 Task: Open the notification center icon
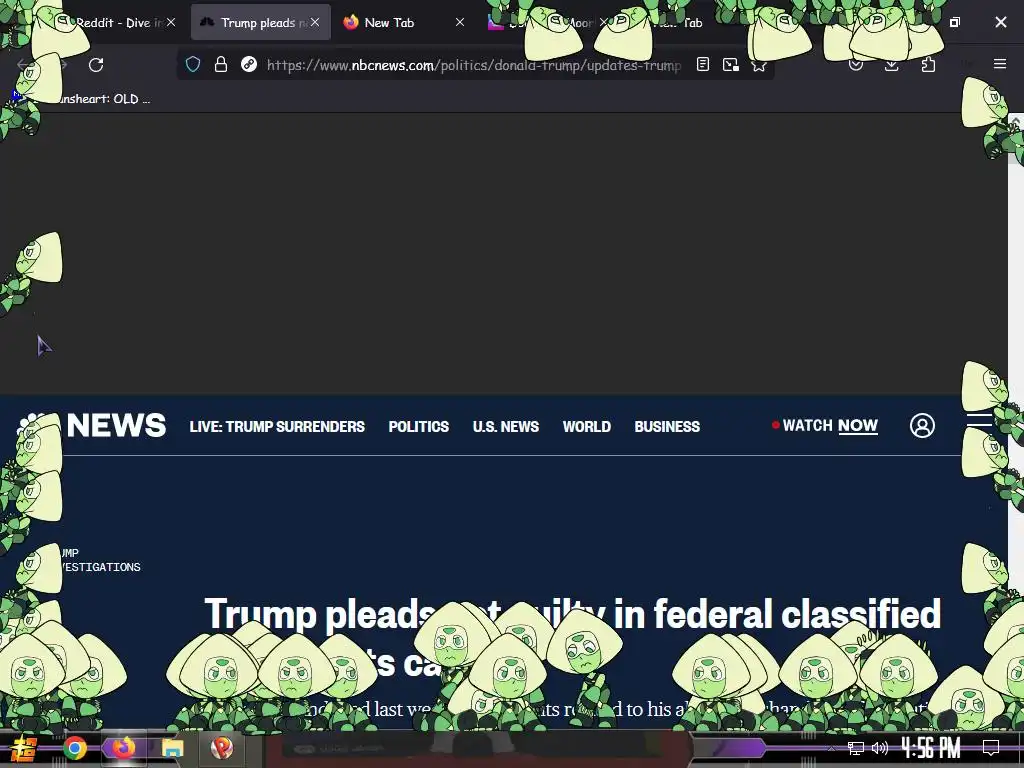[x=991, y=748]
